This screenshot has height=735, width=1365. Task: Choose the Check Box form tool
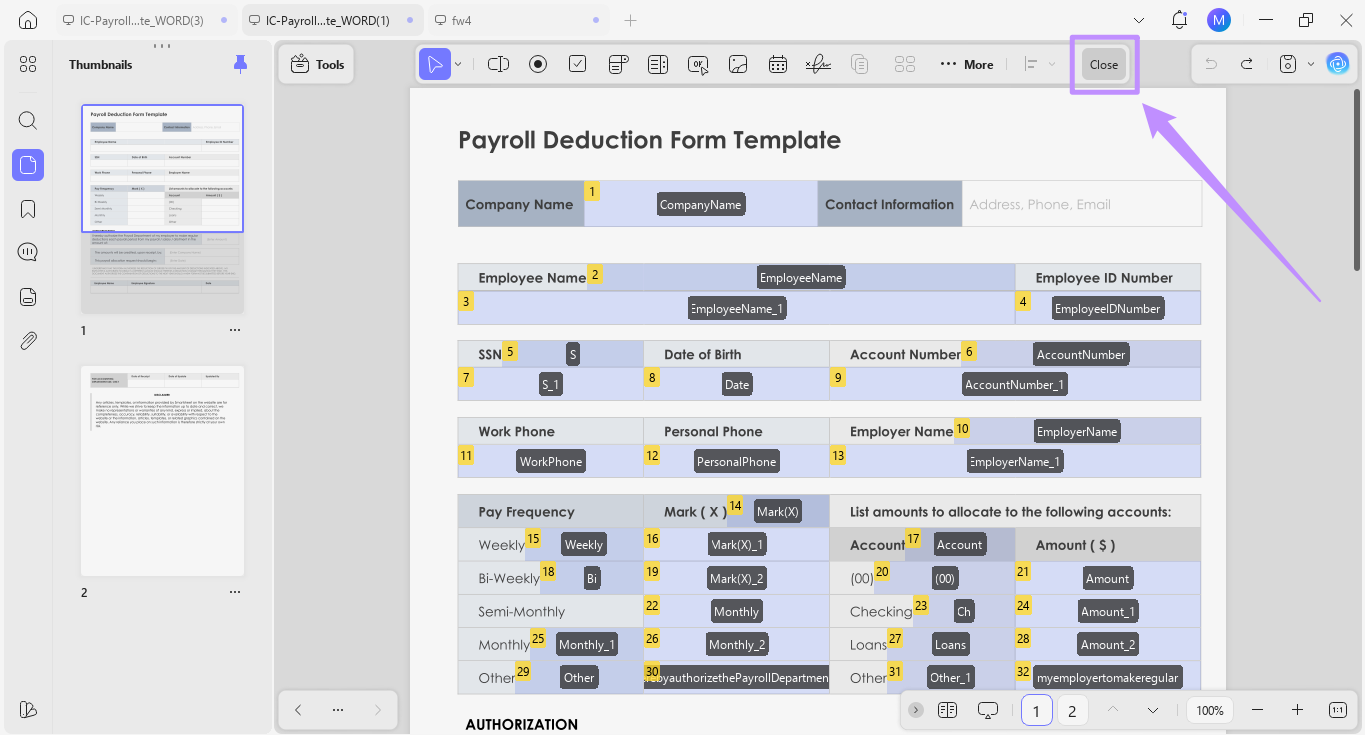click(578, 64)
